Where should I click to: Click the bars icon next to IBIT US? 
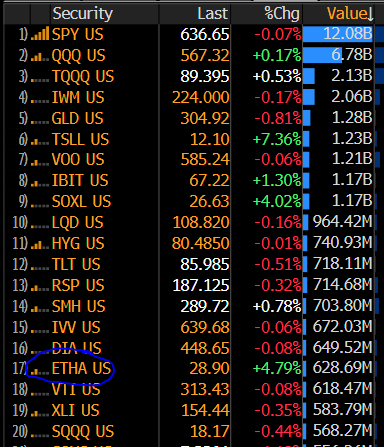pyautogui.click(x=40, y=181)
